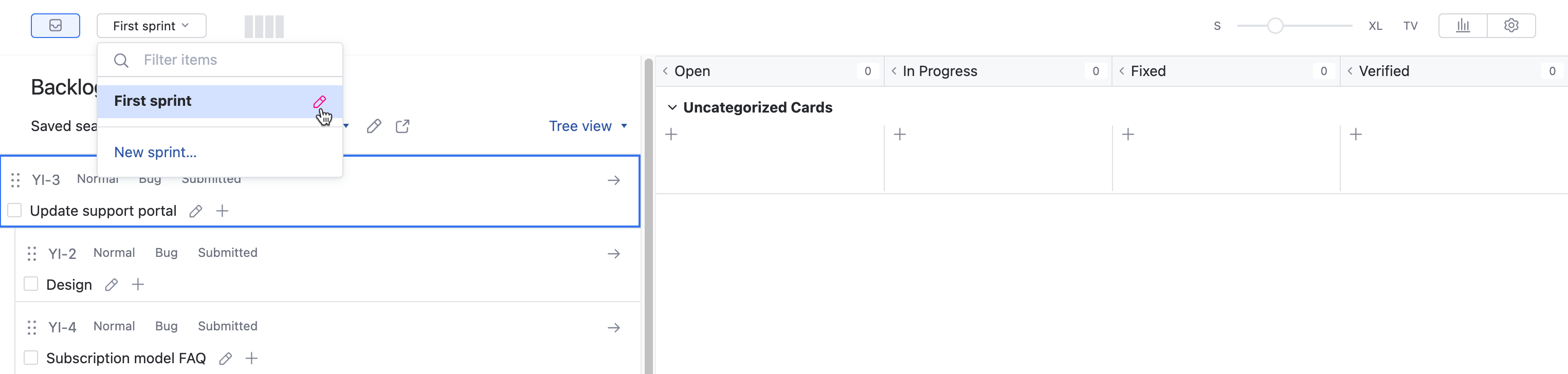Grab the drag handle for YI-4
Screen dimensions: 1568x374
[x=32, y=327]
